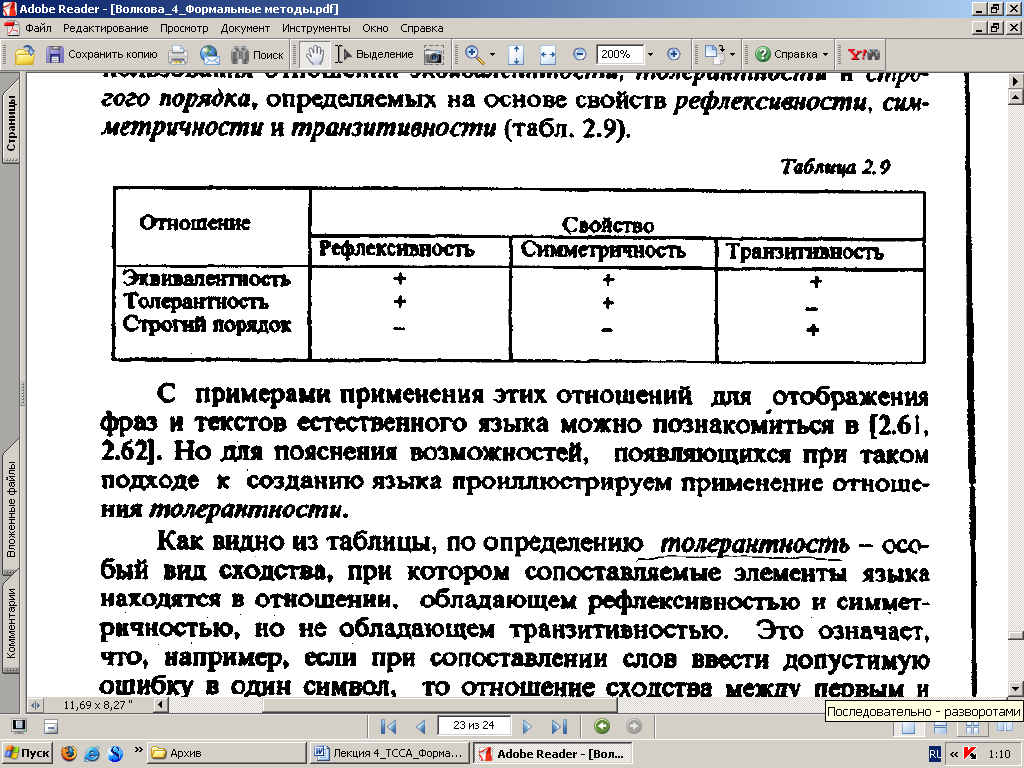This screenshot has height=768, width=1024.
Task: Select facing pages layout icon
Action: pyautogui.click(x=1004, y=728)
